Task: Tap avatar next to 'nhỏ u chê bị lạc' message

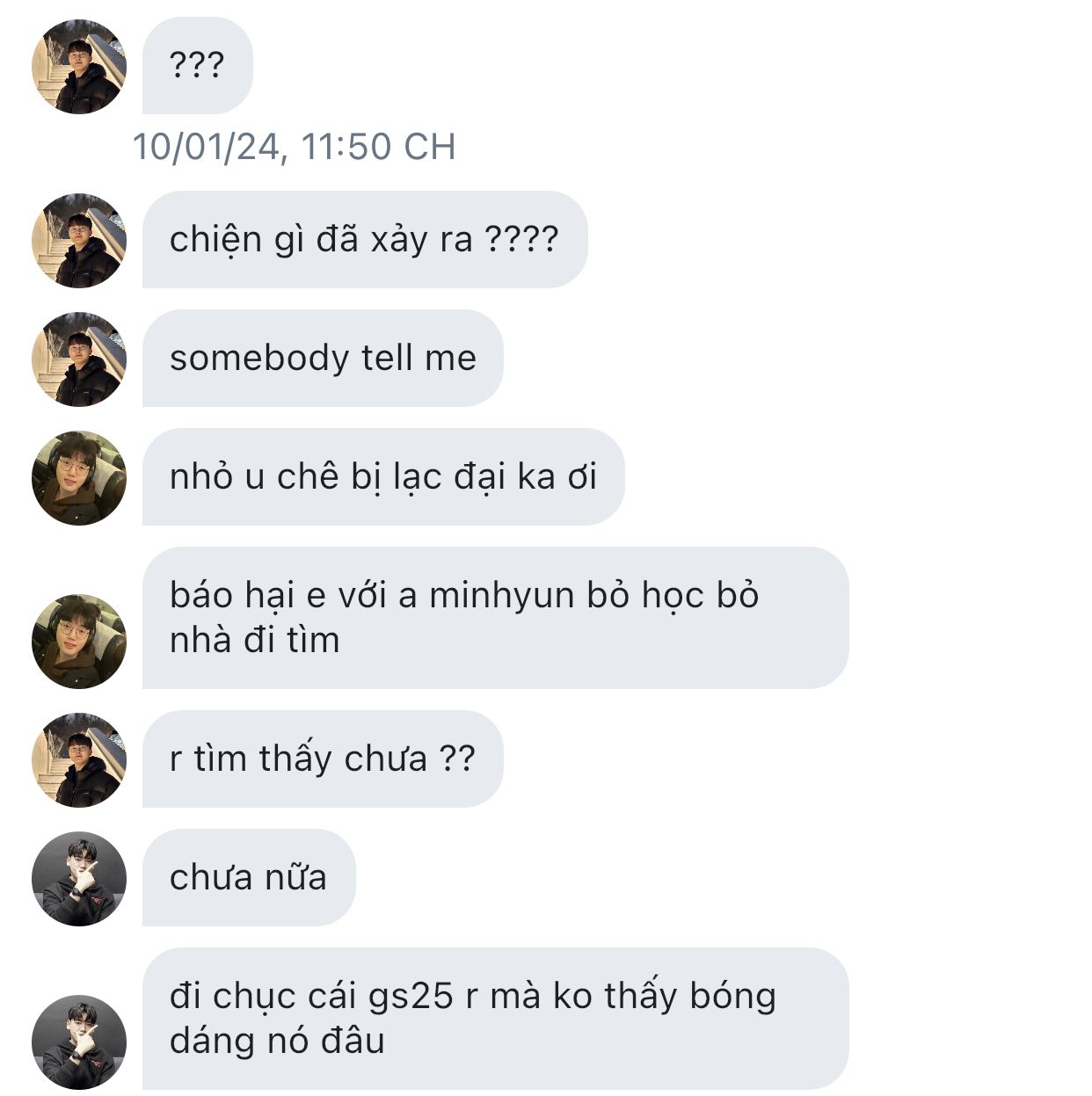Action: (79, 478)
